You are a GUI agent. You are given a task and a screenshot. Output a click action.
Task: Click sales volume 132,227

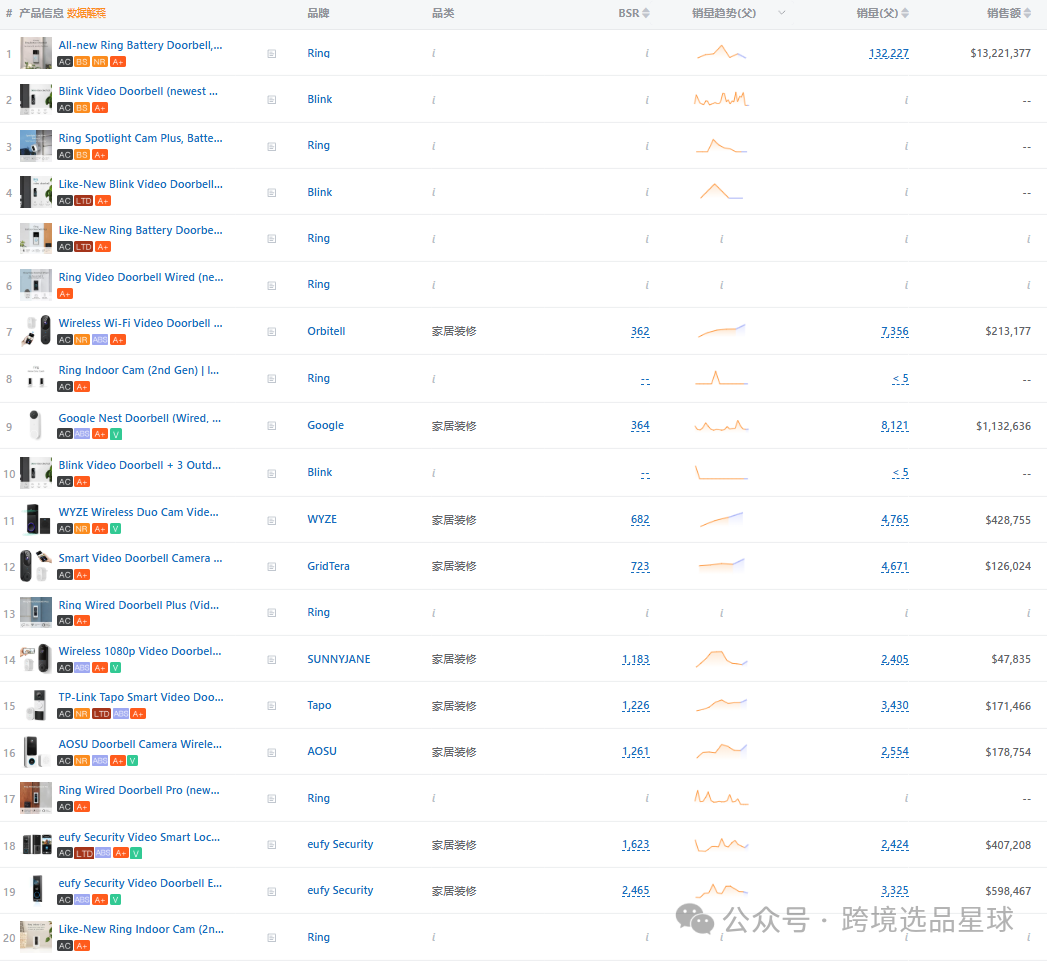pos(889,53)
